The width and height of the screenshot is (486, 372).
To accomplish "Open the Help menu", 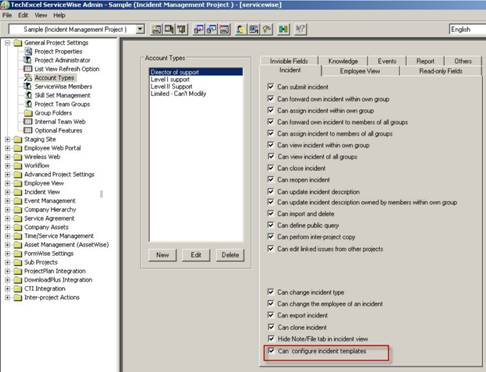I will 59,15.
